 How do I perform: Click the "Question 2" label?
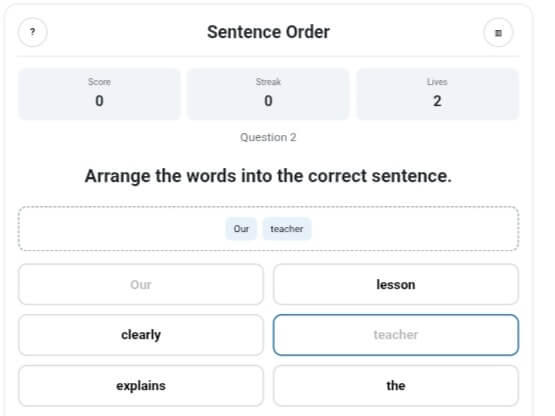tap(268, 137)
